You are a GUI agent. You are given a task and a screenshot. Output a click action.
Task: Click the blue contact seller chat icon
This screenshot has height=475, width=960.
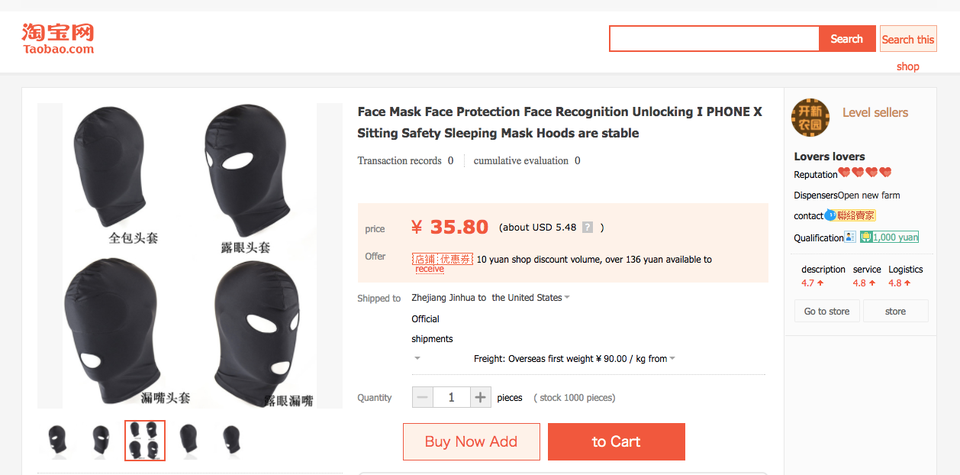tap(830, 215)
